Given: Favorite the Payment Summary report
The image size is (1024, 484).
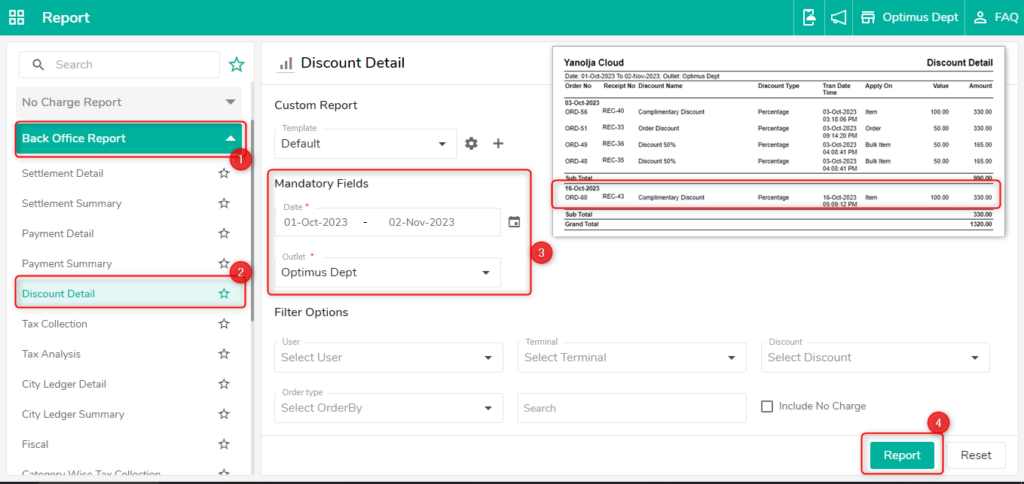Looking at the screenshot, I should click(224, 263).
